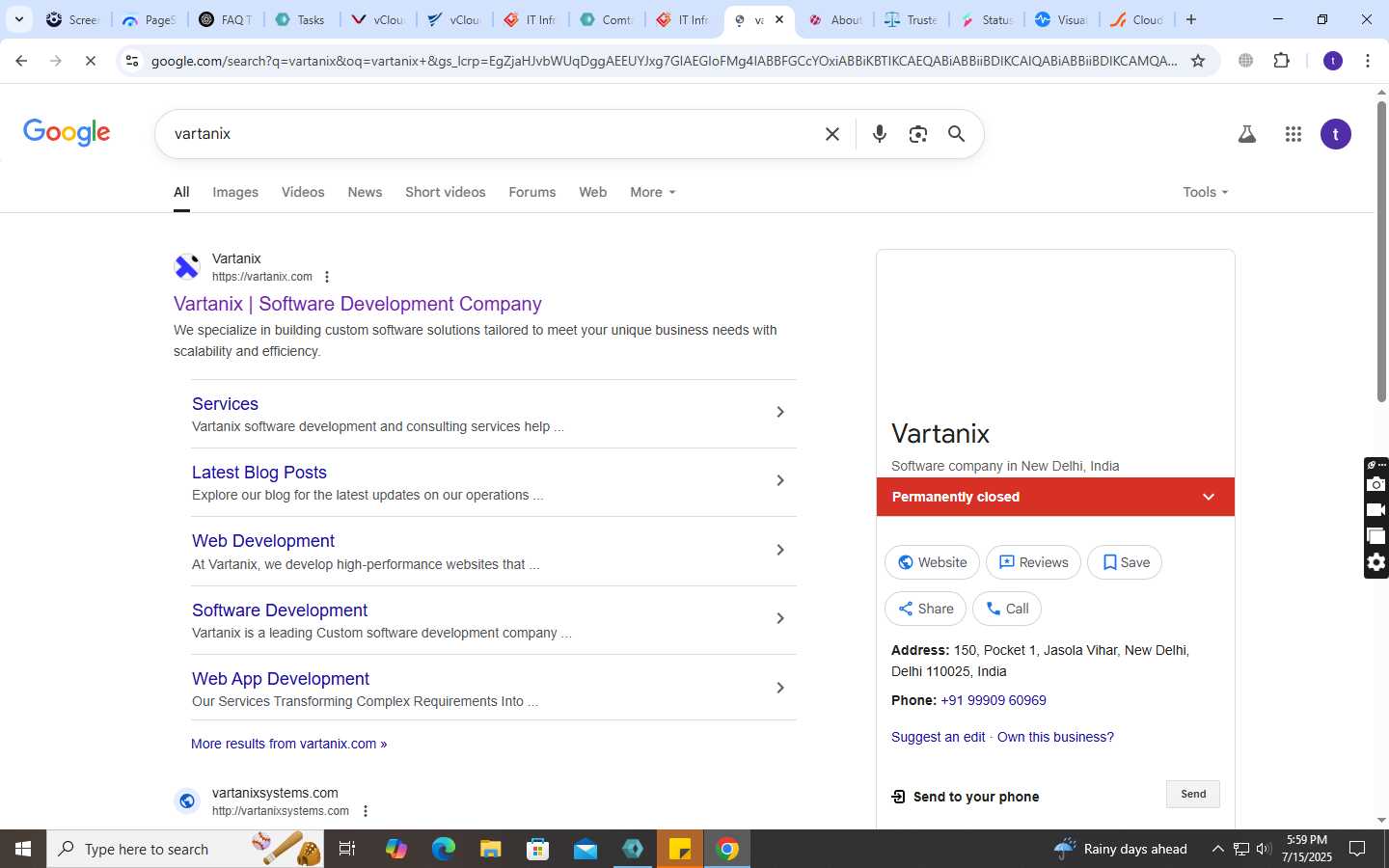Open more options for vartanixsystems.com result
The image size is (1389, 868).
tap(365, 811)
